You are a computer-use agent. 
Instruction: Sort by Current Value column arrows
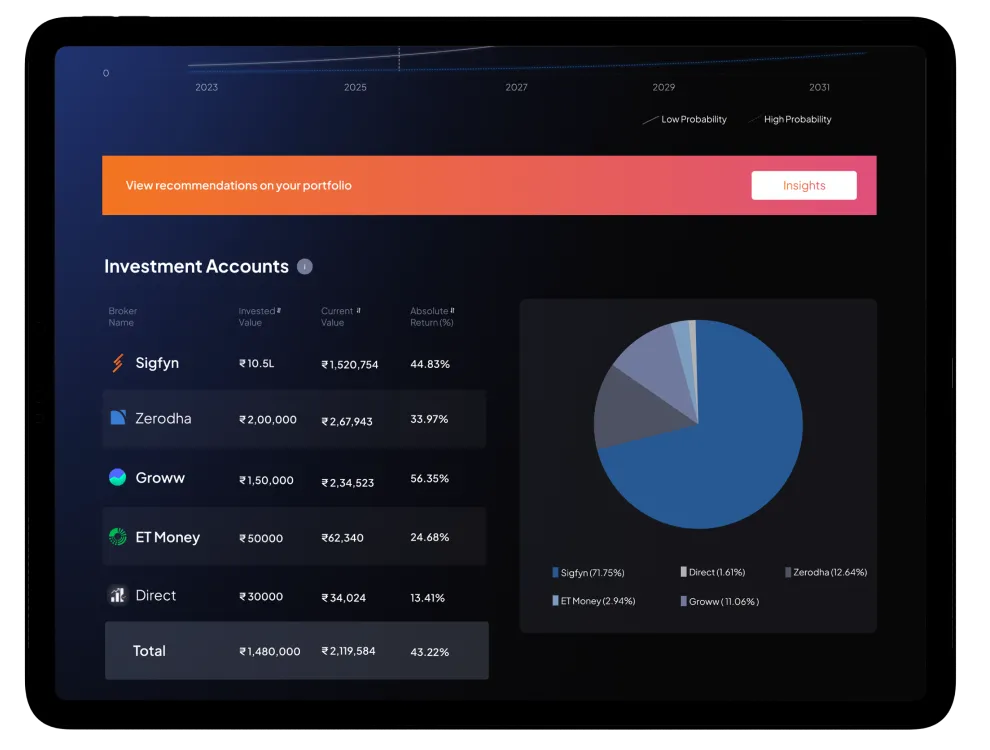click(x=358, y=311)
